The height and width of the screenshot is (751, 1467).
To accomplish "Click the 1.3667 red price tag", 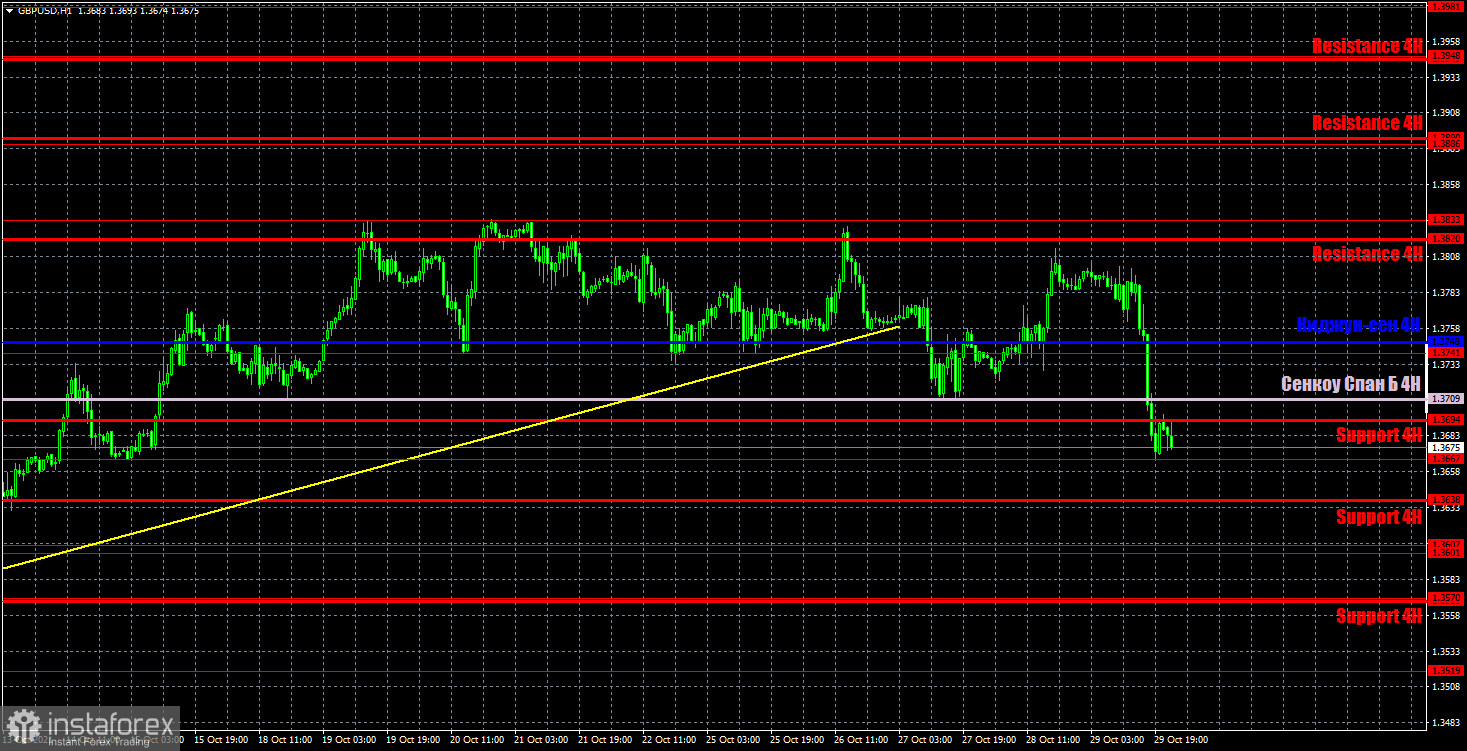I will point(1447,458).
